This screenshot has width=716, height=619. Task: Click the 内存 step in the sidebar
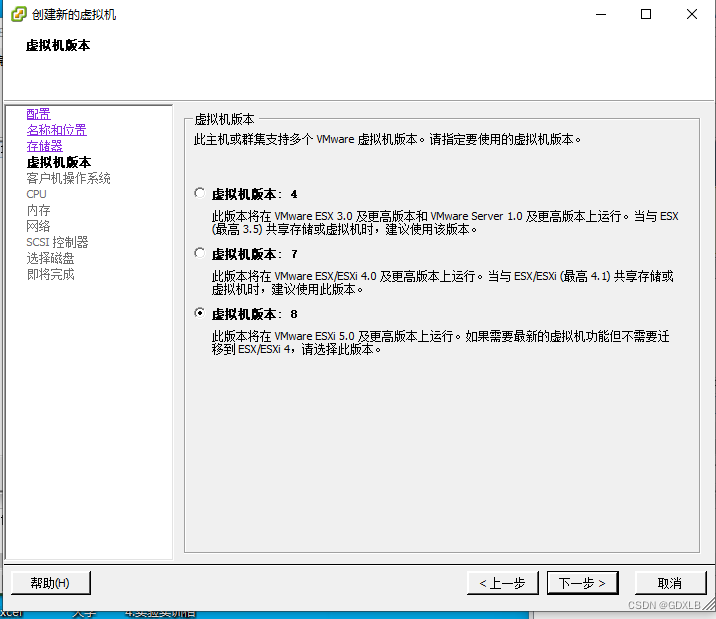(38, 210)
